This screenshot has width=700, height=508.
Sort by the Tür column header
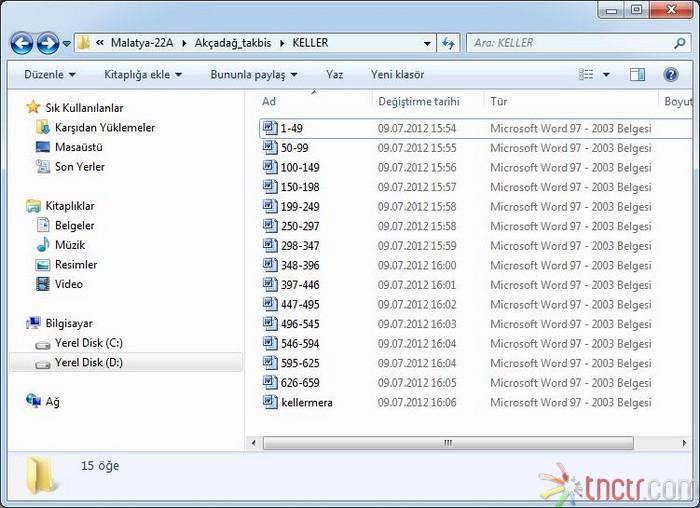pos(499,101)
